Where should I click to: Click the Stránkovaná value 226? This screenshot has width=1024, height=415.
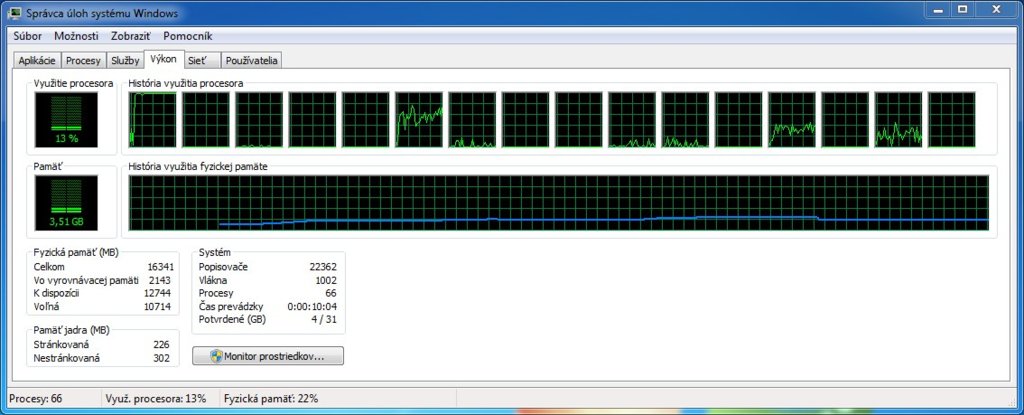161,344
